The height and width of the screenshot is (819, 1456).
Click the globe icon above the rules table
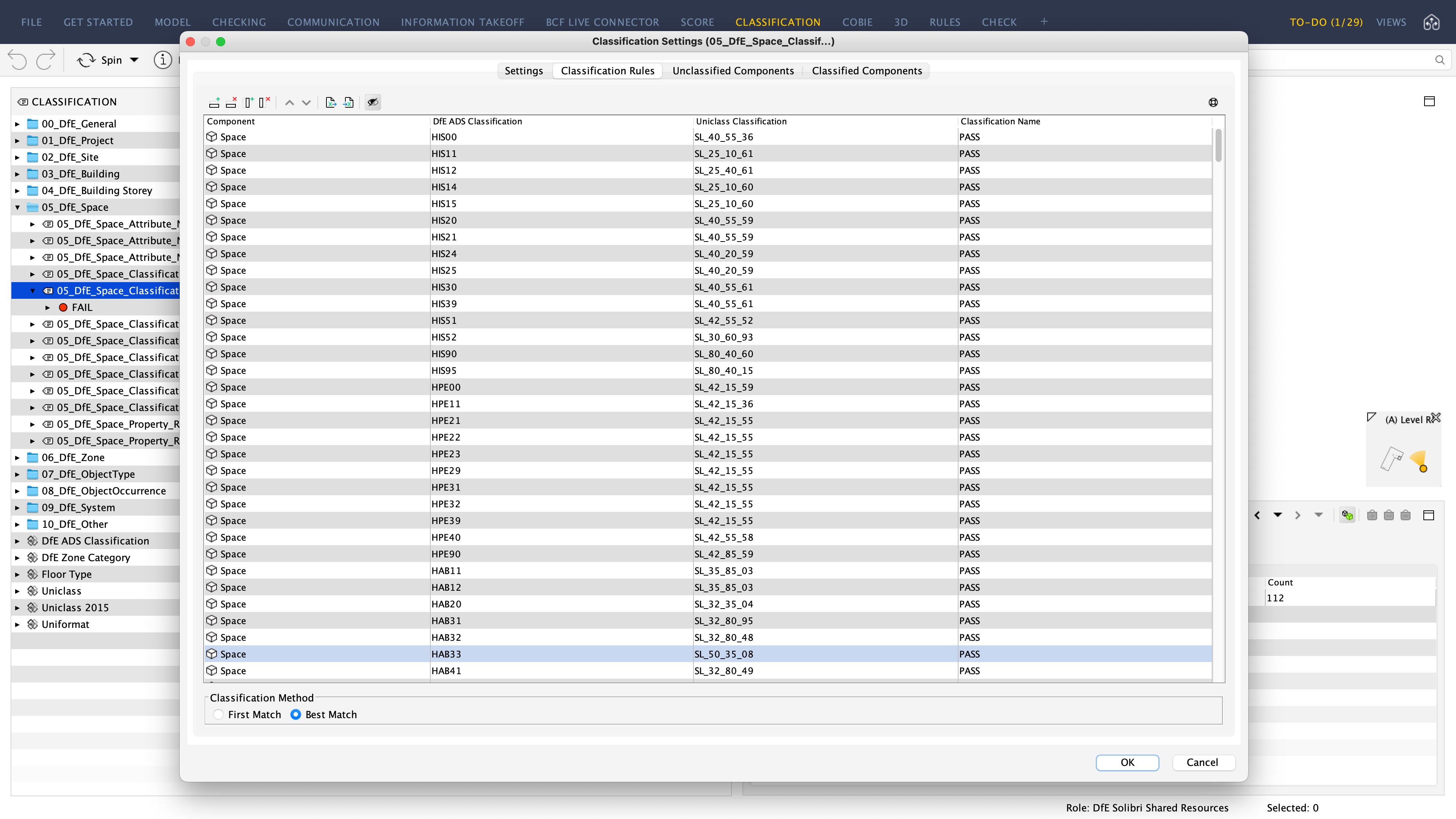1213,102
